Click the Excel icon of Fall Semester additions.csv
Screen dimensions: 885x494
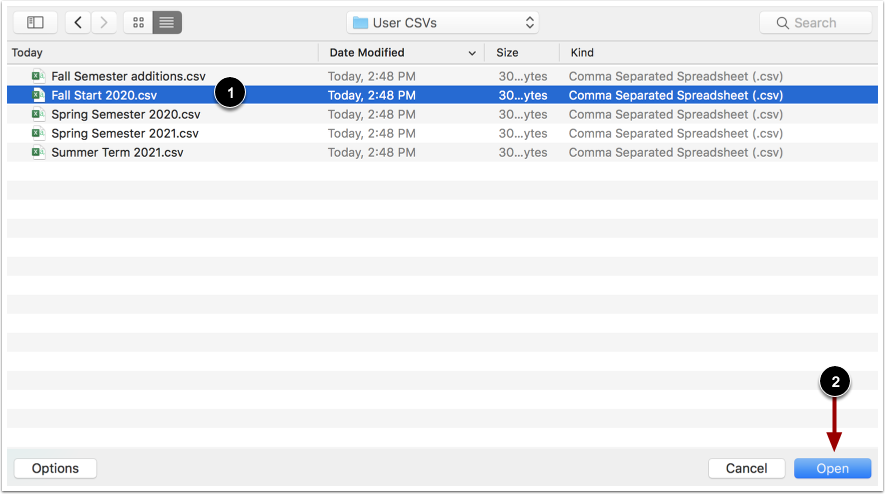pyautogui.click(x=38, y=76)
